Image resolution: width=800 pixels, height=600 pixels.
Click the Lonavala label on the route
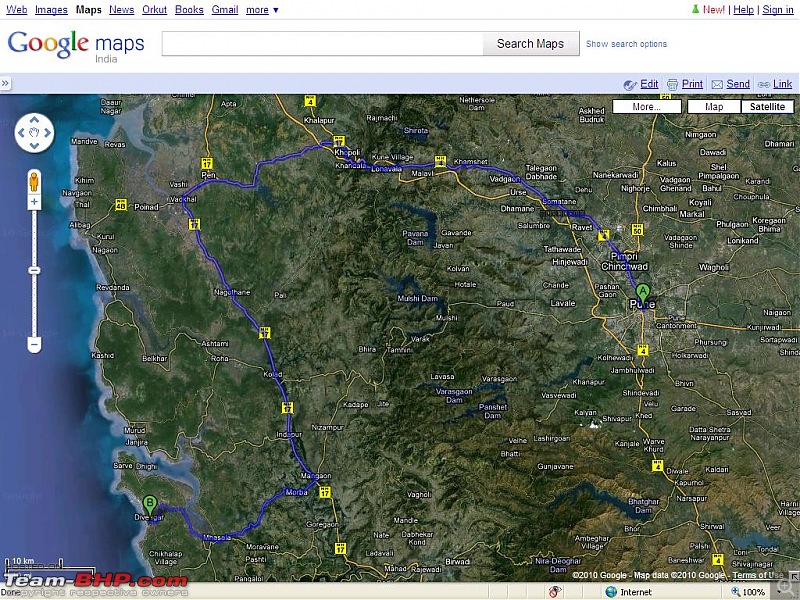pos(386,169)
